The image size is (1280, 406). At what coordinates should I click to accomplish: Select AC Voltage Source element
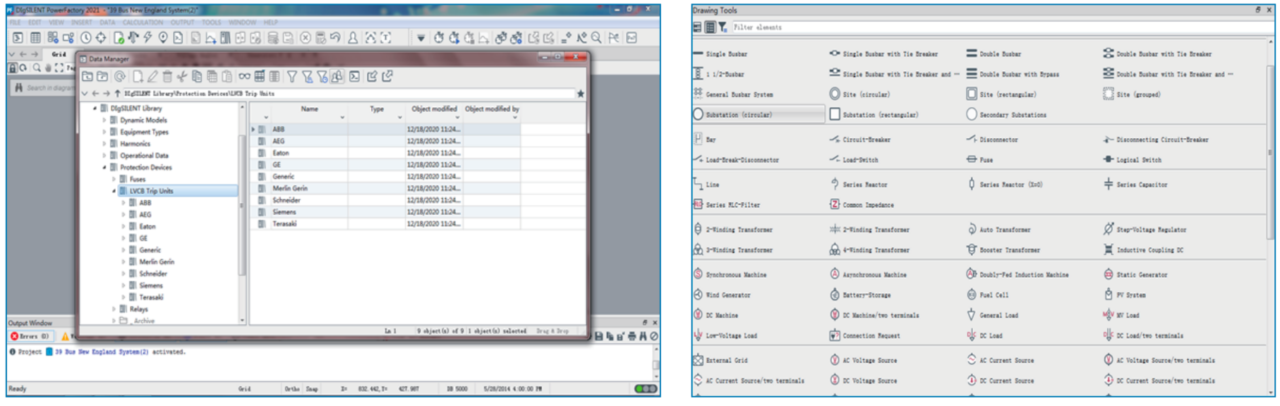point(868,360)
